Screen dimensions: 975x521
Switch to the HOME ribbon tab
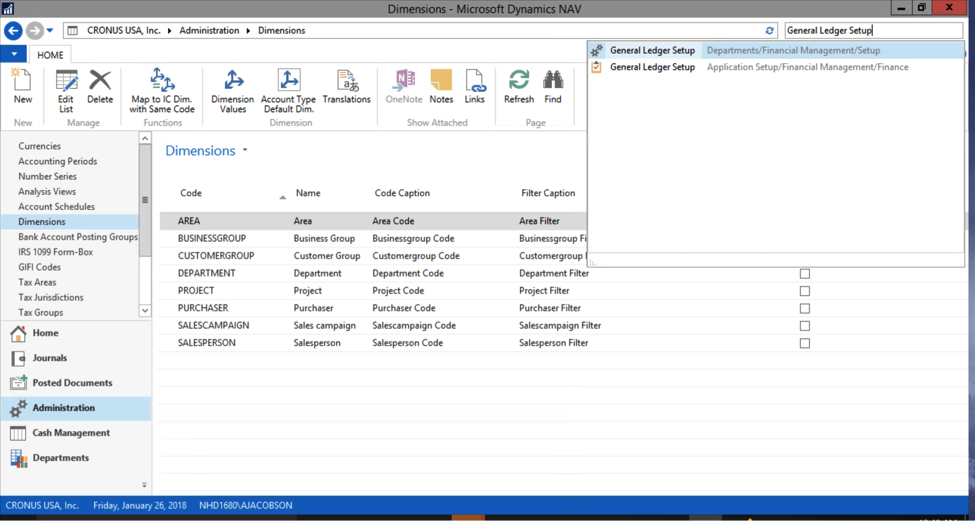(x=50, y=55)
